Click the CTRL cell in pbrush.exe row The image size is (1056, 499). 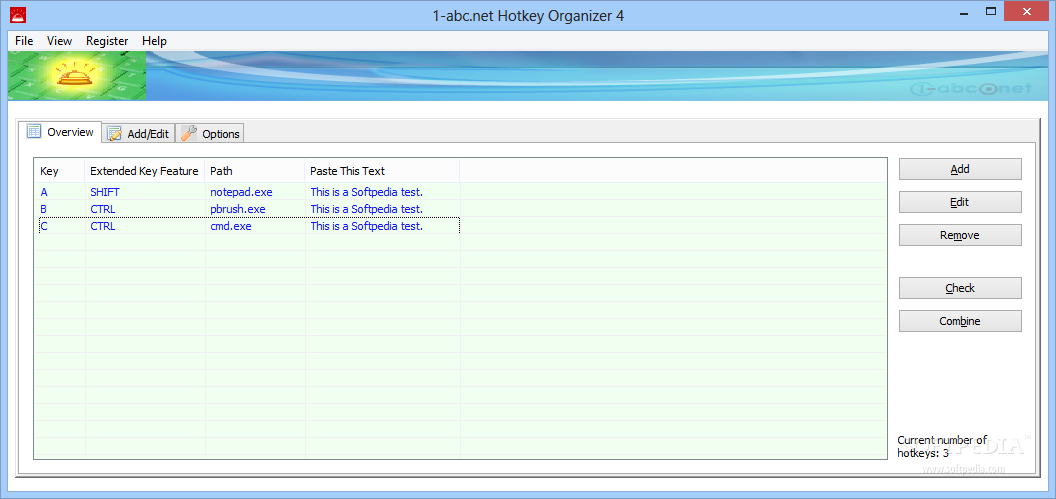102,209
